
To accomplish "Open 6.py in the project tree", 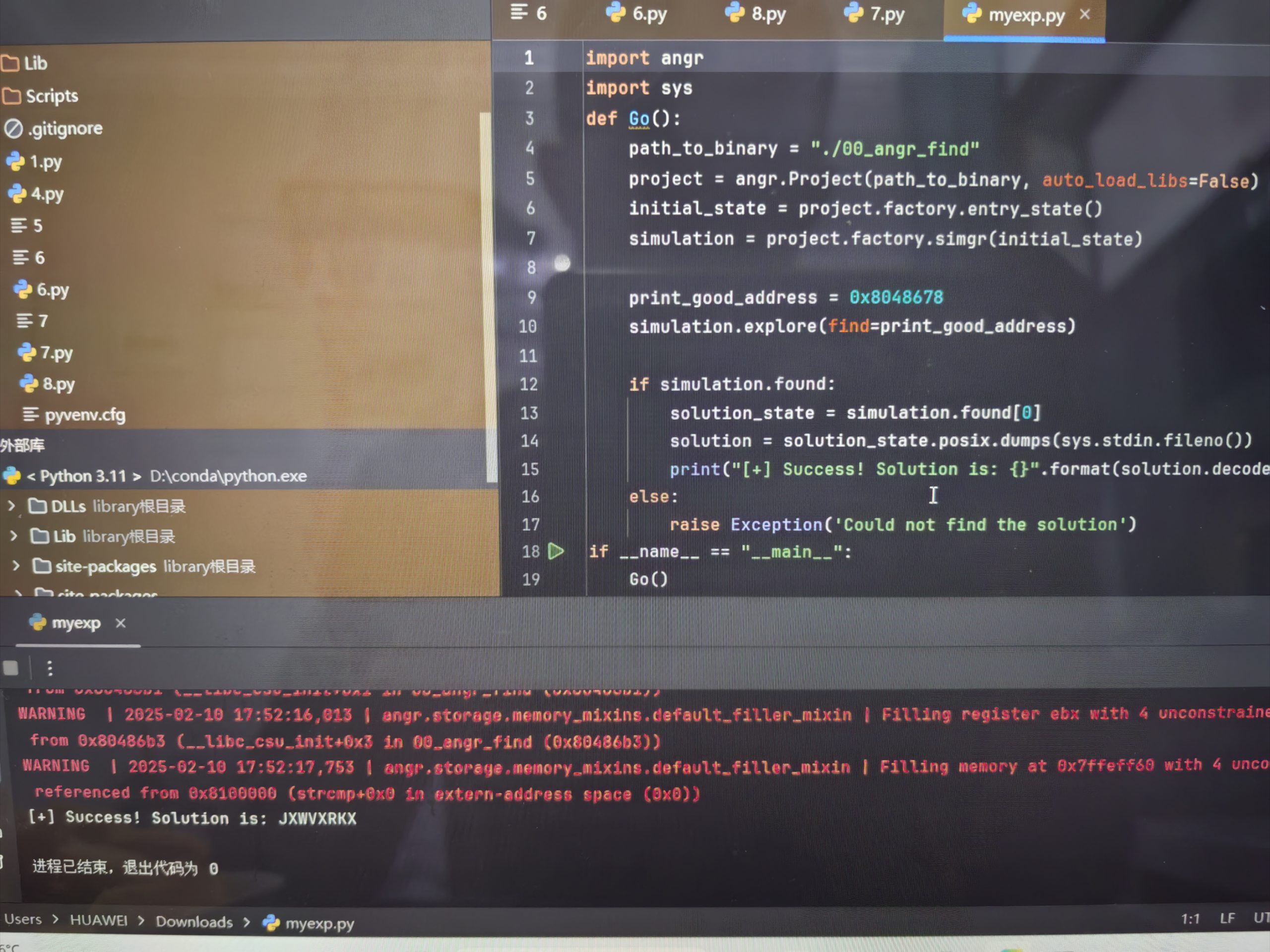I will click(41, 290).
